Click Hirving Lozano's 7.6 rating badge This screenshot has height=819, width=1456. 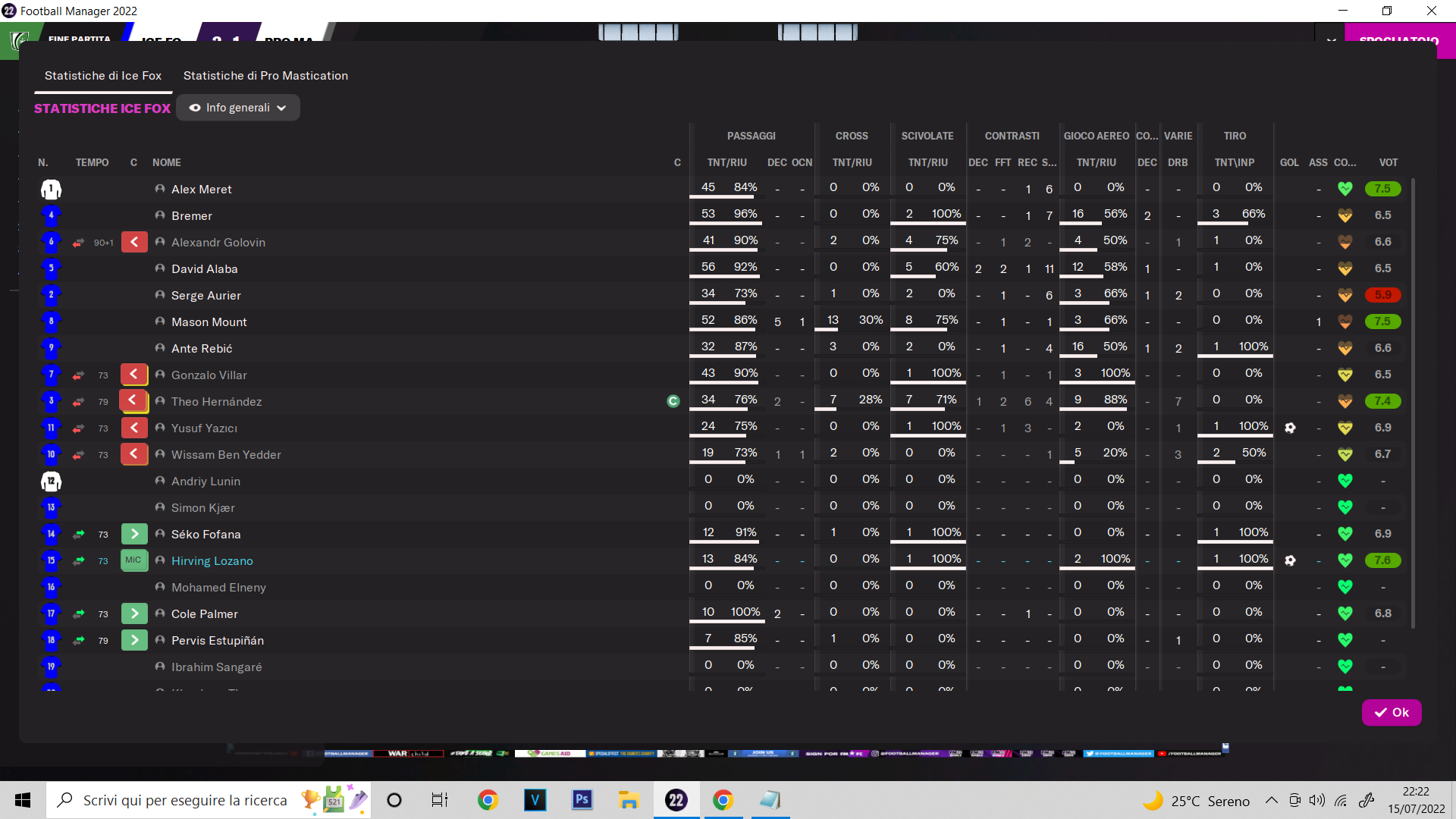(1382, 560)
